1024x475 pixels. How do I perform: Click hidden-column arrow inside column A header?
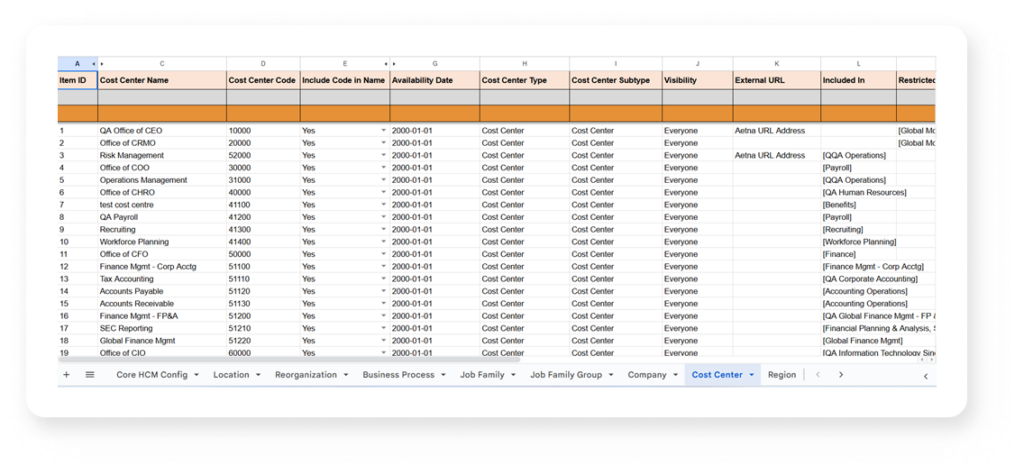[x=93, y=64]
